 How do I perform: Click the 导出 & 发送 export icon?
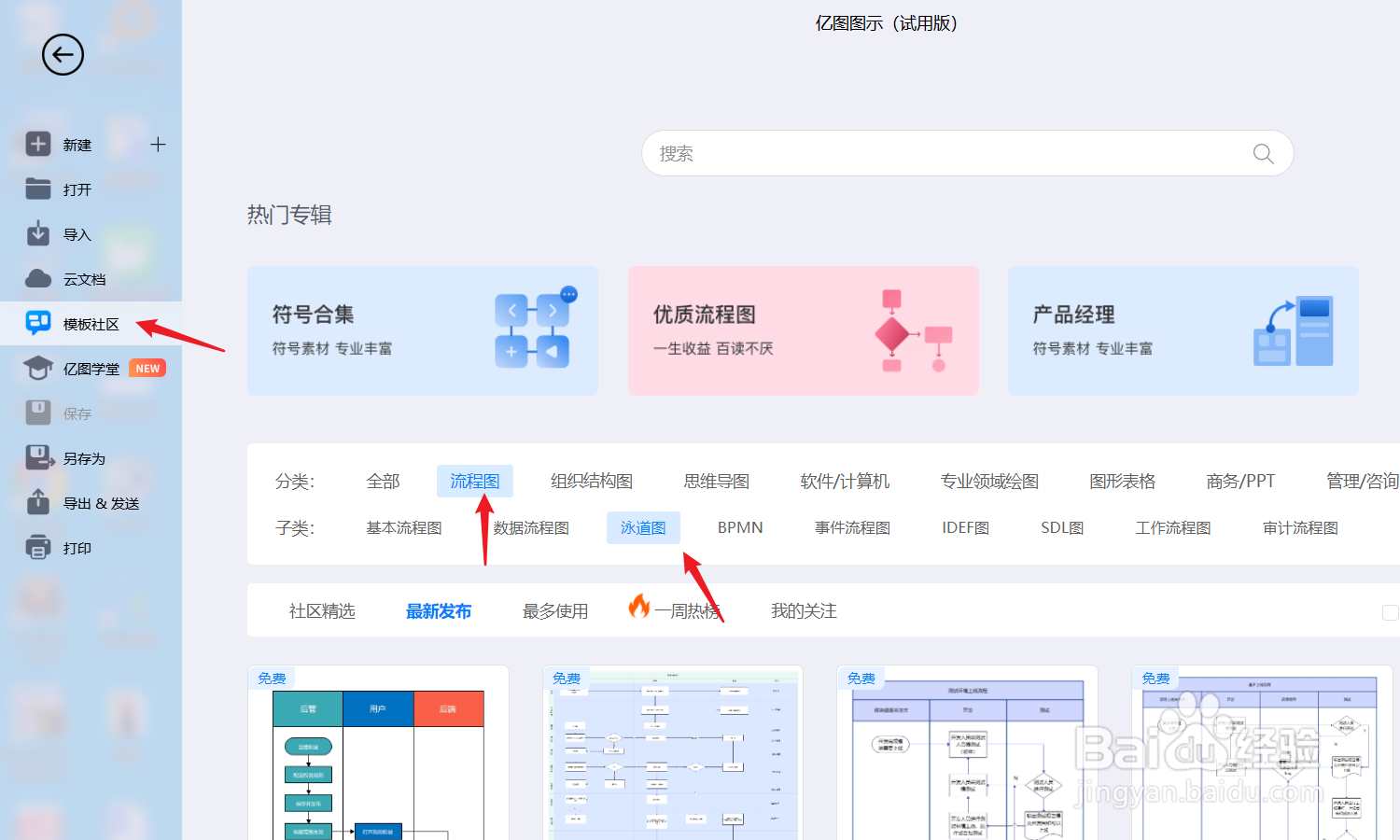tap(37, 503)
